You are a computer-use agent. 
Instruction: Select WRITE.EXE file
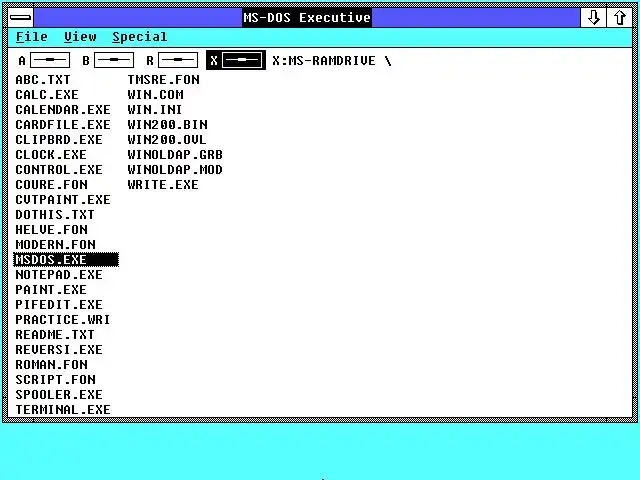pyautogui.click(x=163, y=184)
